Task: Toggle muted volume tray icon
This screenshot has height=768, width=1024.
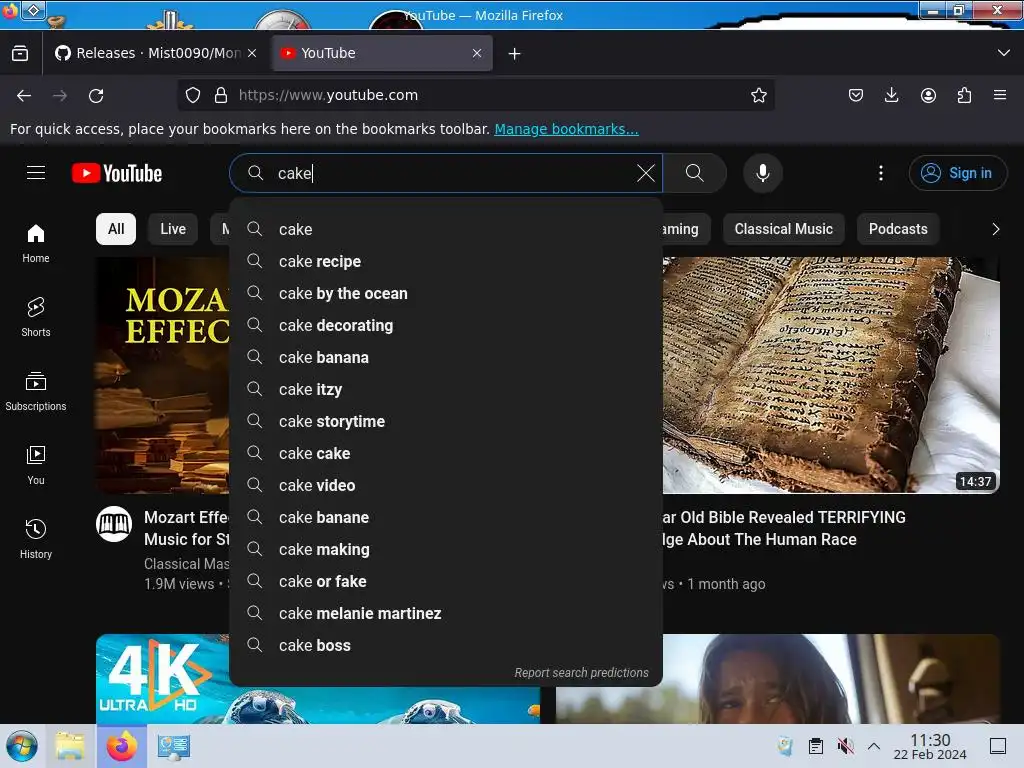Action: 845,746
